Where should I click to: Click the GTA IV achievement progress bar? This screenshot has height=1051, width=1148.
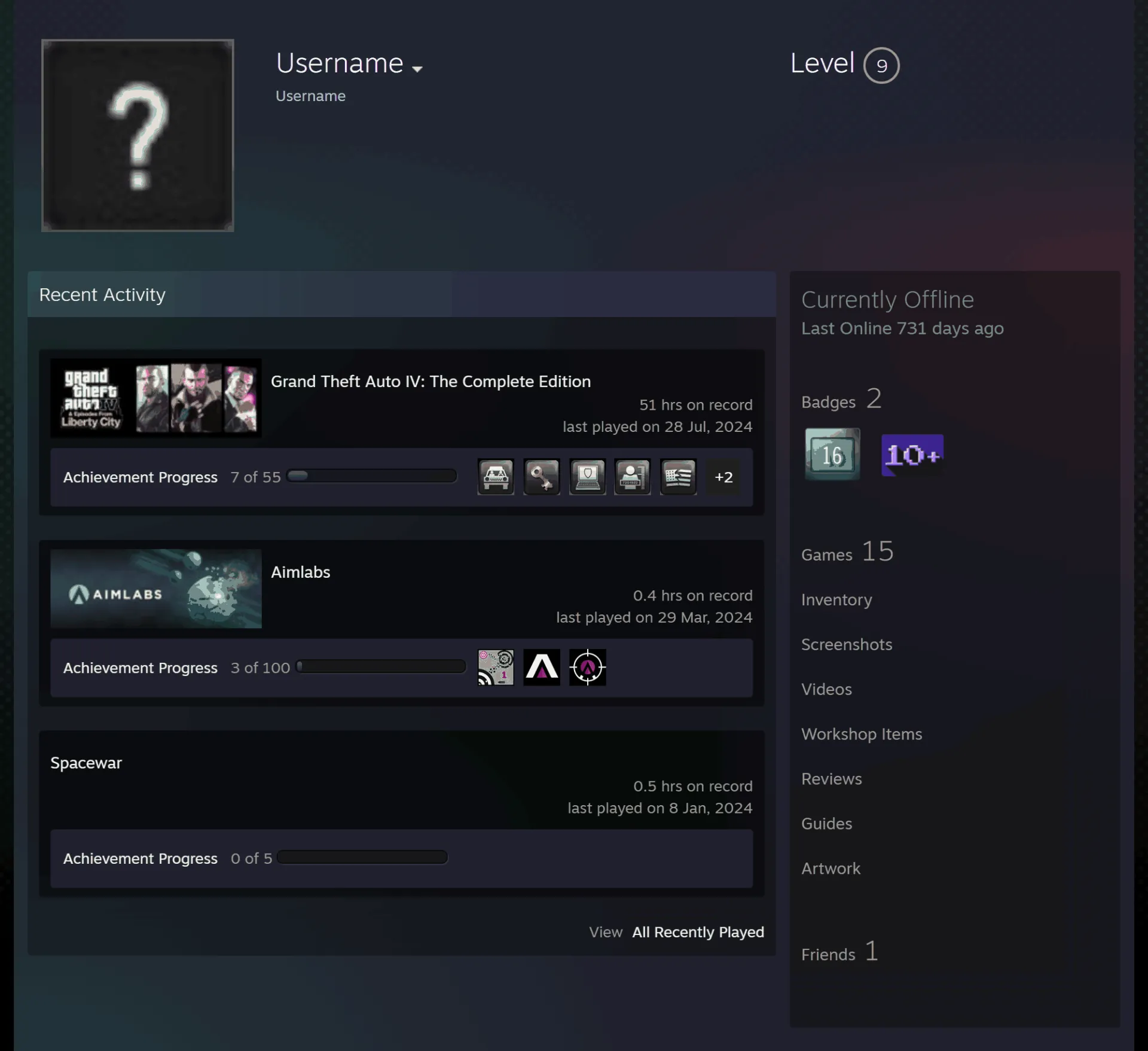point(371,476)
